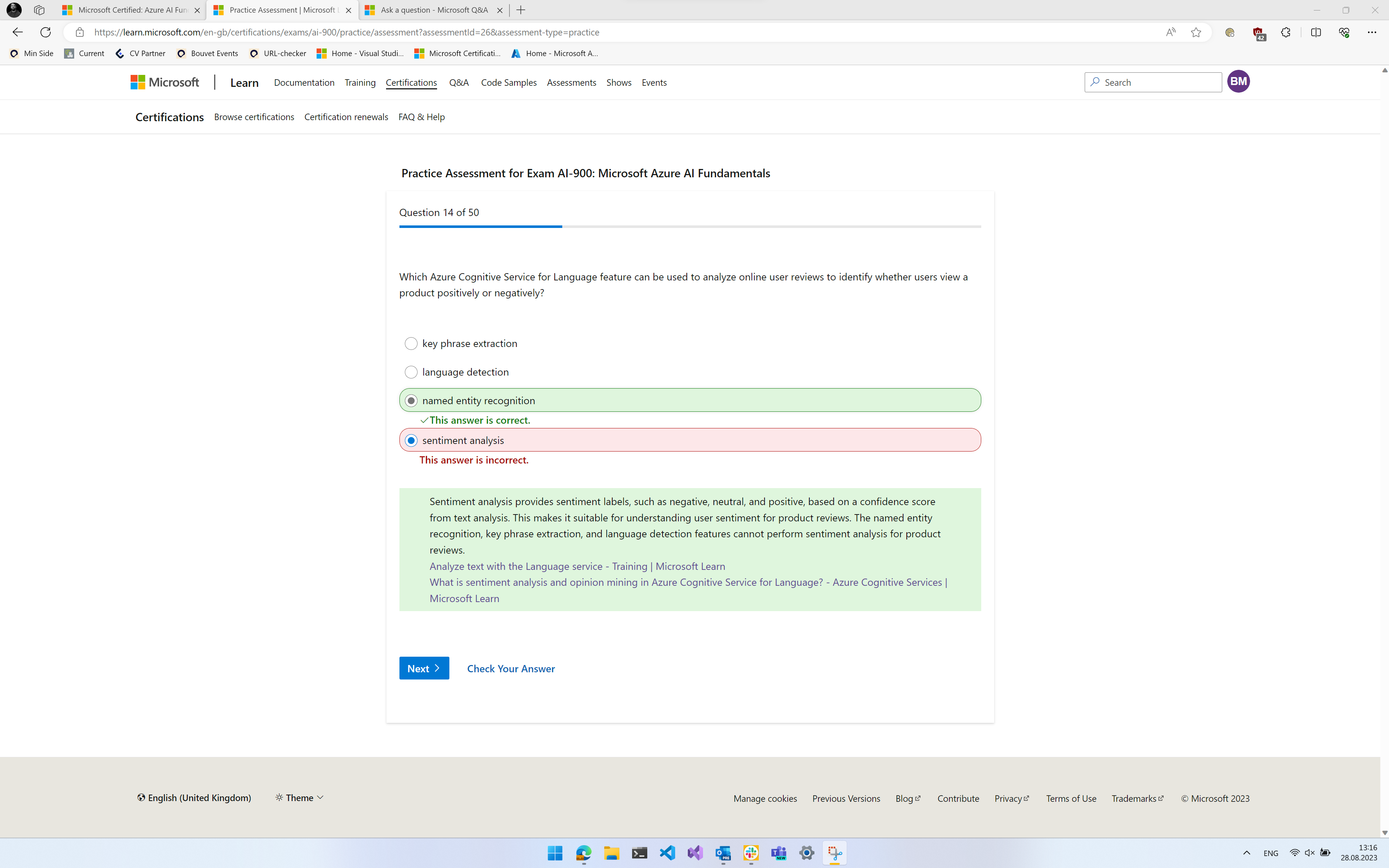The height and width of the screenshot is (868, 1389).
Task: Close the Practice Assessment tab
Action: [348, 10]
